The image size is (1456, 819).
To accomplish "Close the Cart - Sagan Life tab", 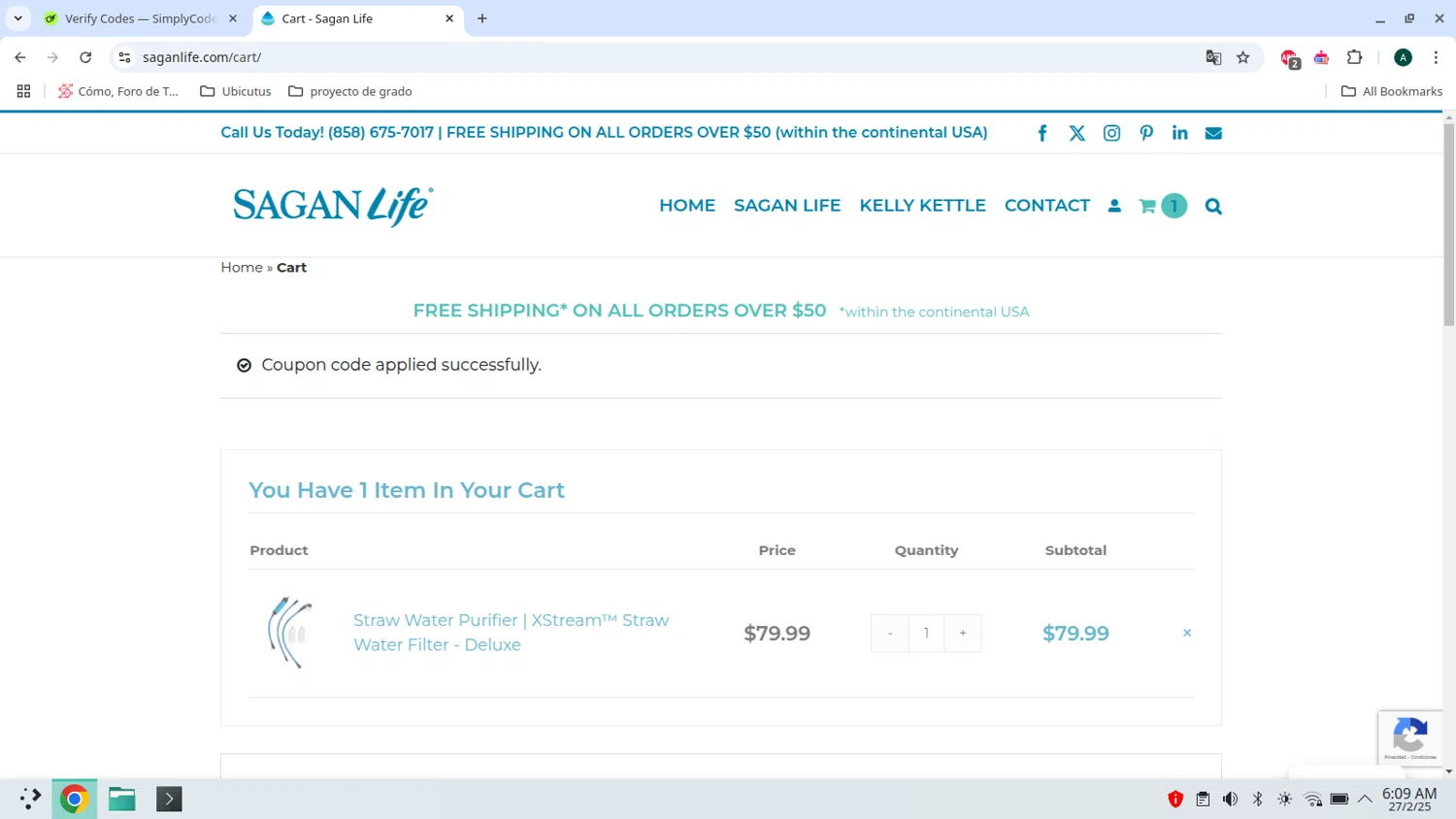I will [449, 18].
